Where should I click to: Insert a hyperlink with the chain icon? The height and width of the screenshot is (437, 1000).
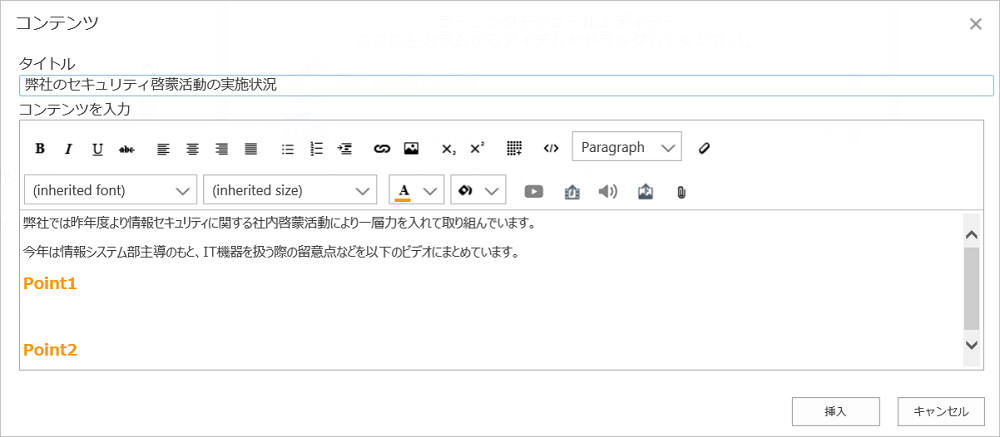tap(381, 148)
